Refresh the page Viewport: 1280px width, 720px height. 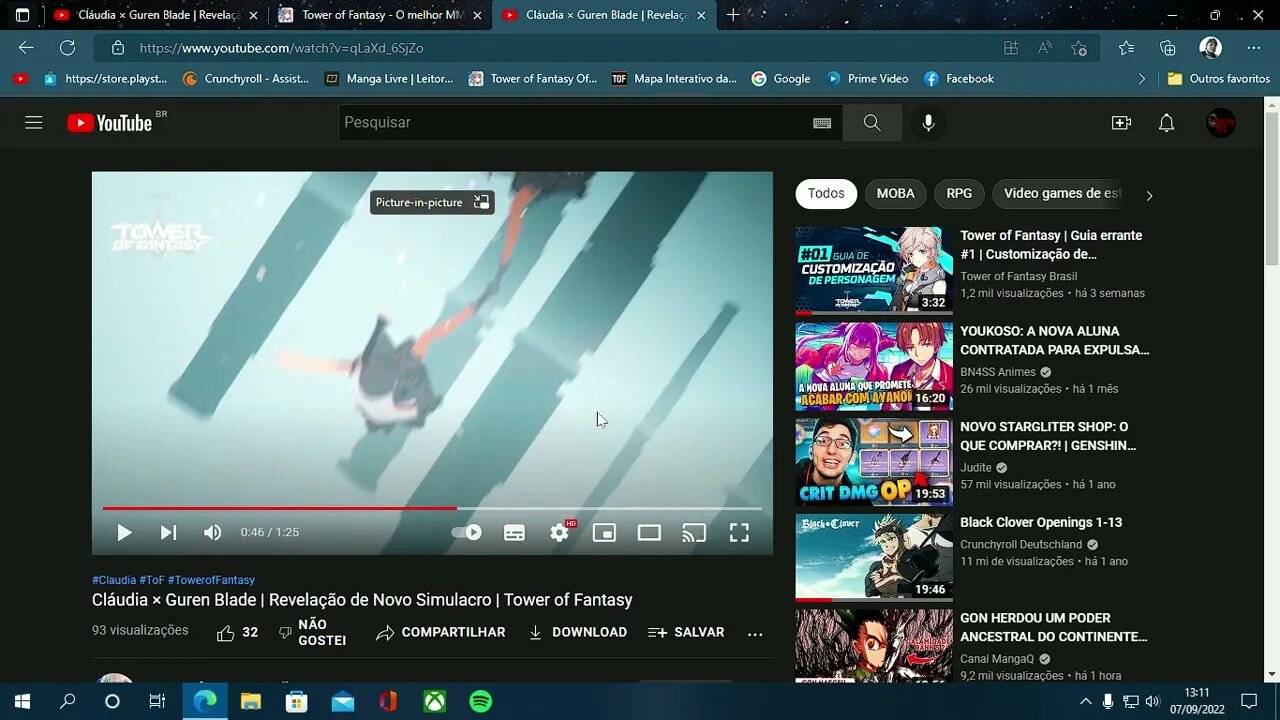pos(67,47)
